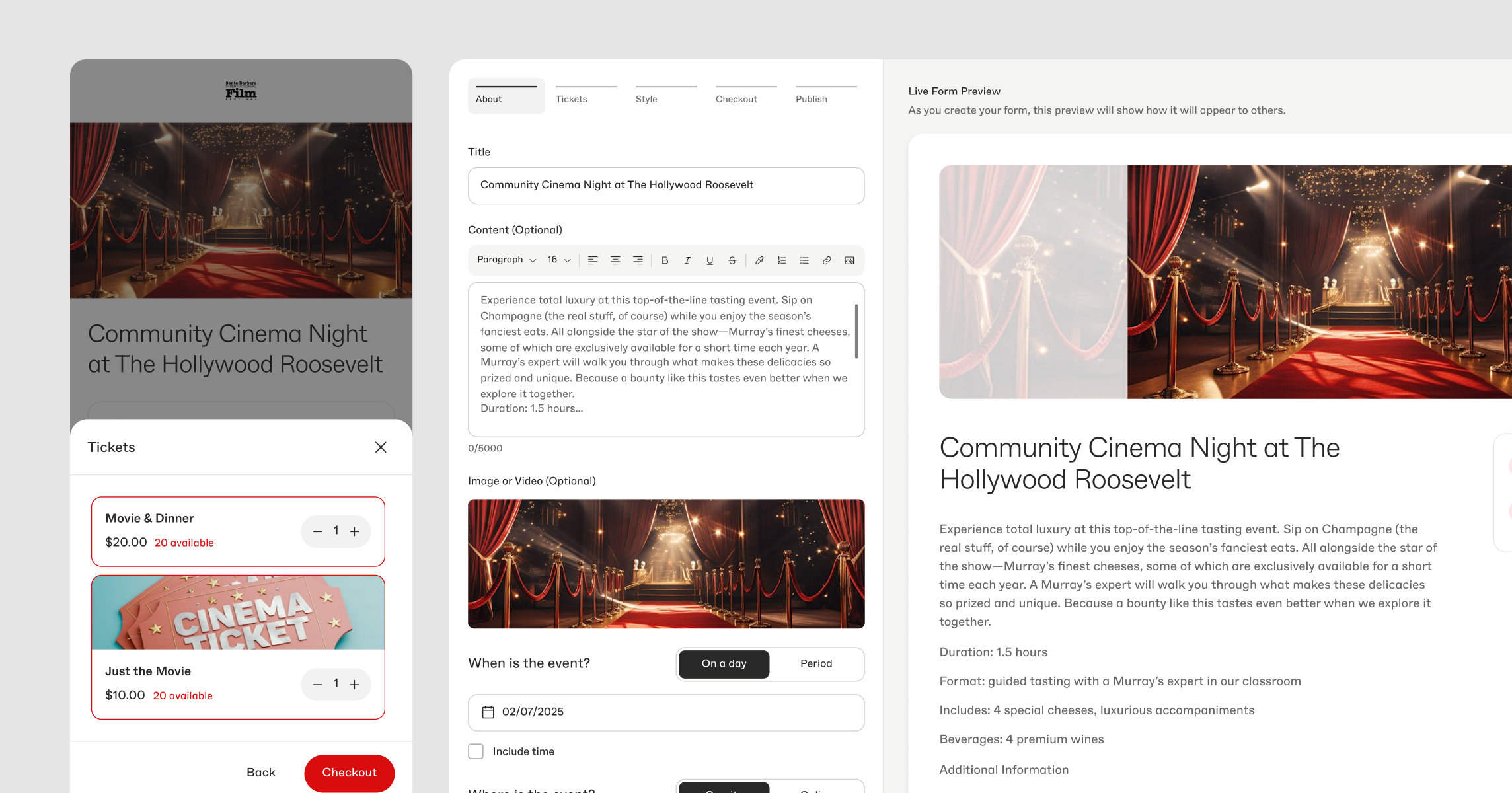Screen dimensions: 1512x793
Task: Insert a bulleted list
Action: coord(804,260)
